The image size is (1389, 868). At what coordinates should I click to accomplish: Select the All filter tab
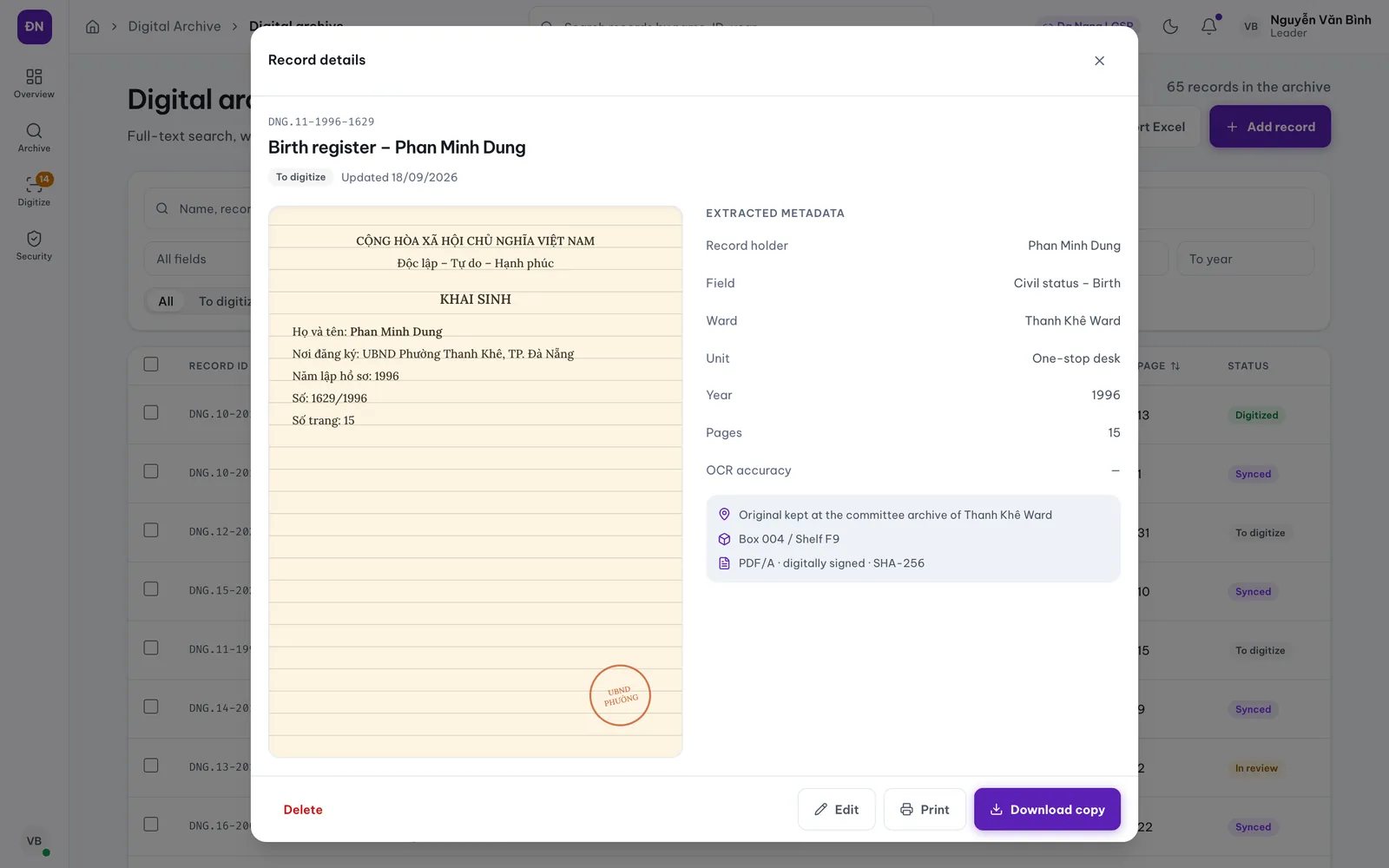coord(166,301)
